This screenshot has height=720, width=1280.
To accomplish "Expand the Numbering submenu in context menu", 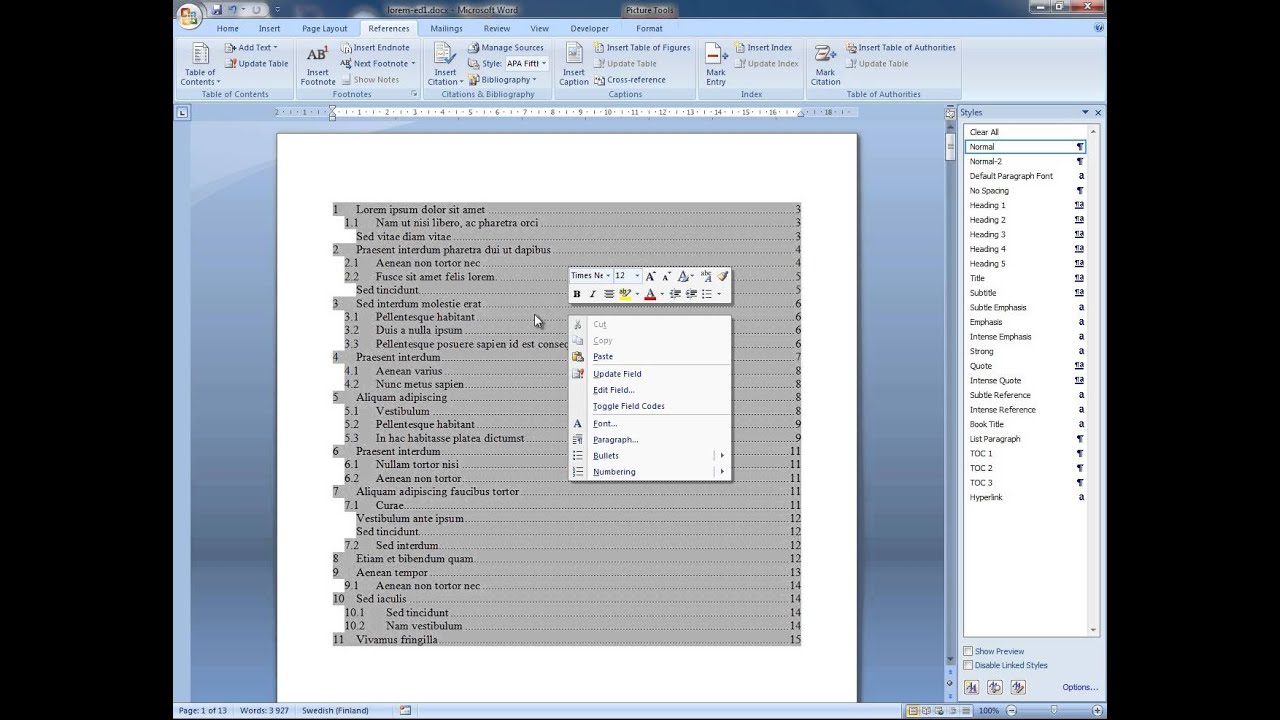I will point(650,472).
